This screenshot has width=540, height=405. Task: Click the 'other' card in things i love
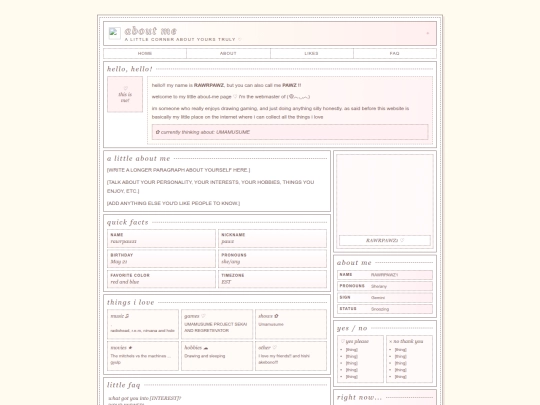tap(291, 356)
